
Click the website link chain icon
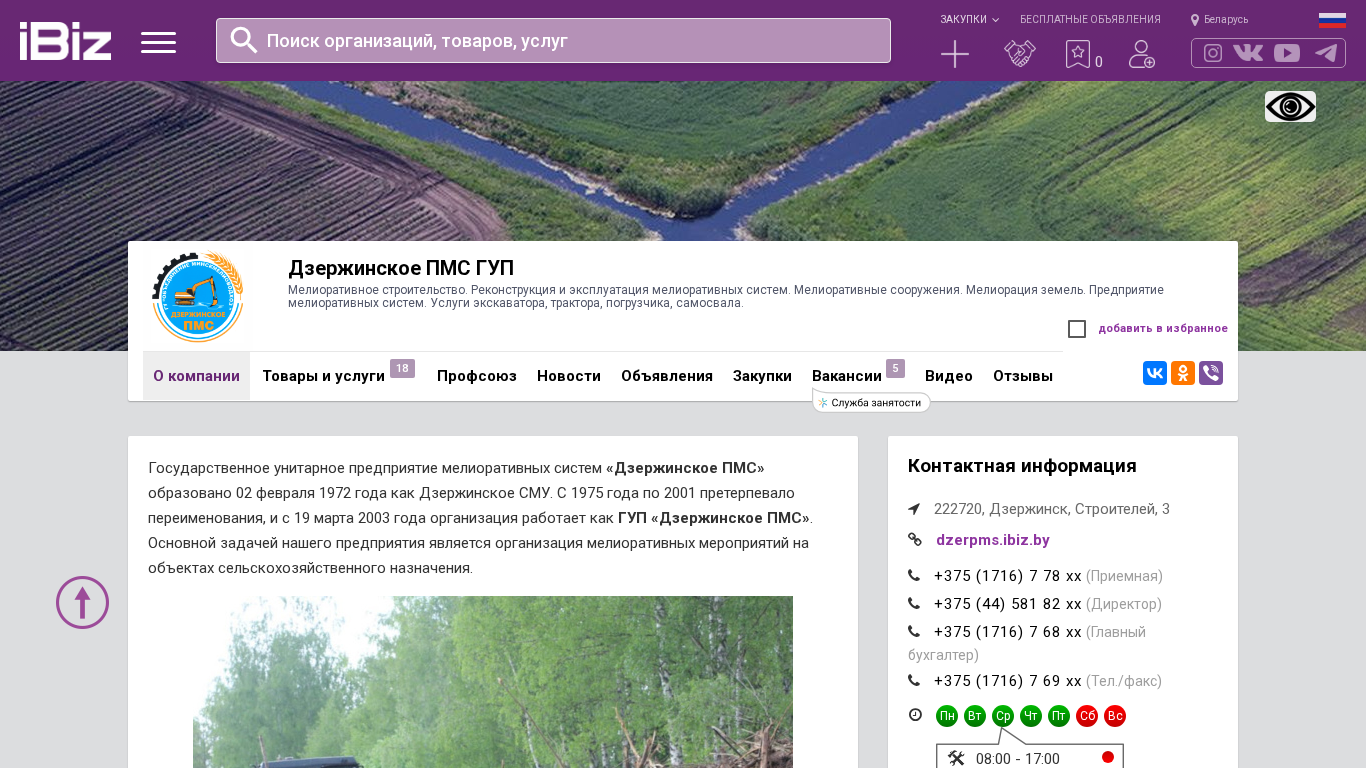[x=914, y=540]
